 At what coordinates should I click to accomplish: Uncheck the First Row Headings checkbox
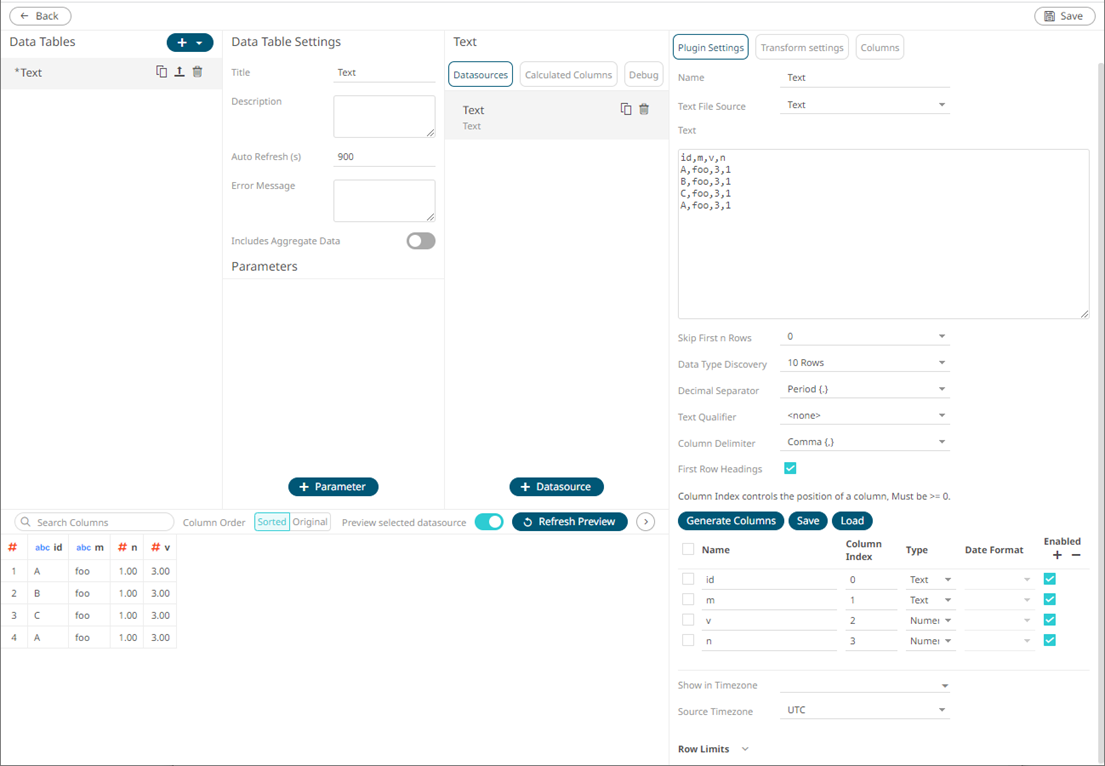[x=790, y=468]
